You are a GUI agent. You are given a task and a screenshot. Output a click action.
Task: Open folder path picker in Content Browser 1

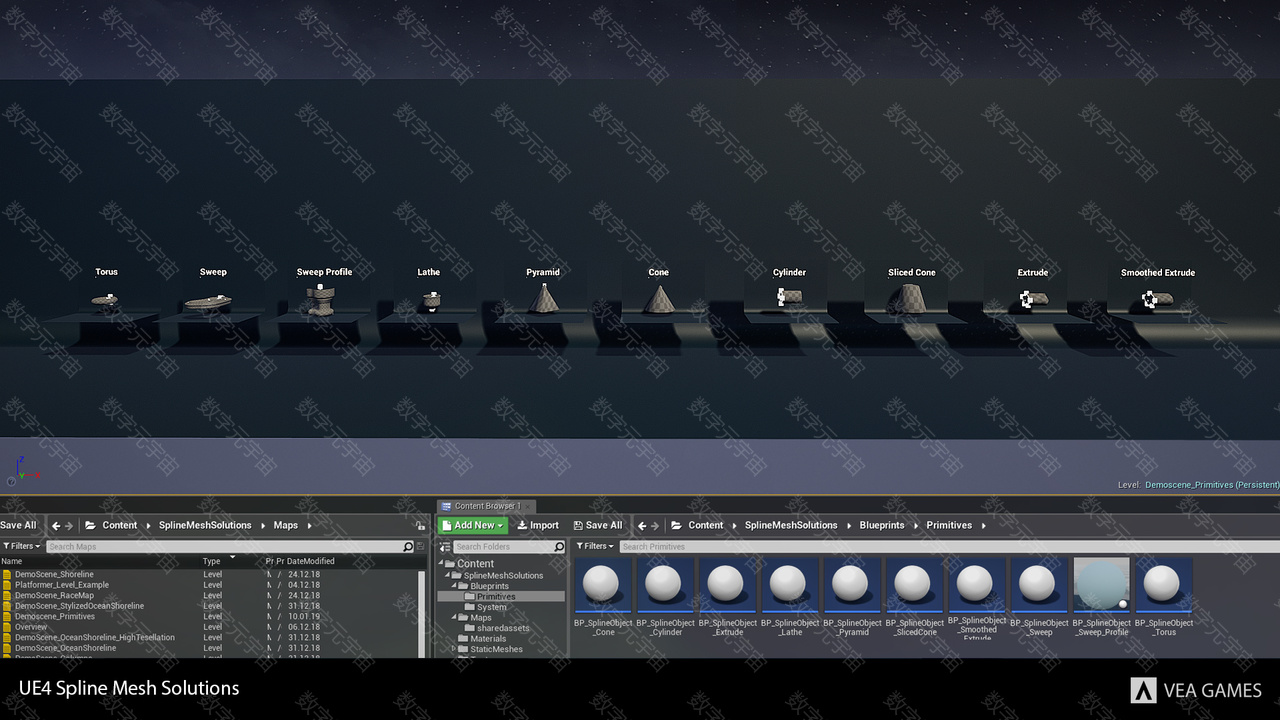point(677,525)
